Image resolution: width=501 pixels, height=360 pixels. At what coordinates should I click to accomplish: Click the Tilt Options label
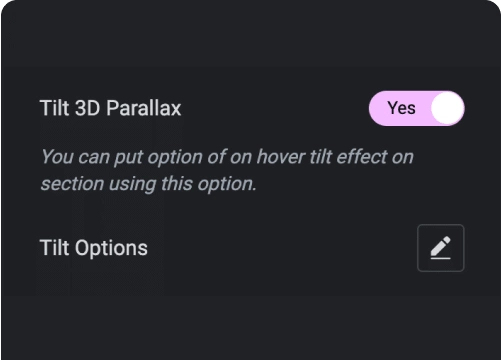pyautogui.click(x=94, y=248)
